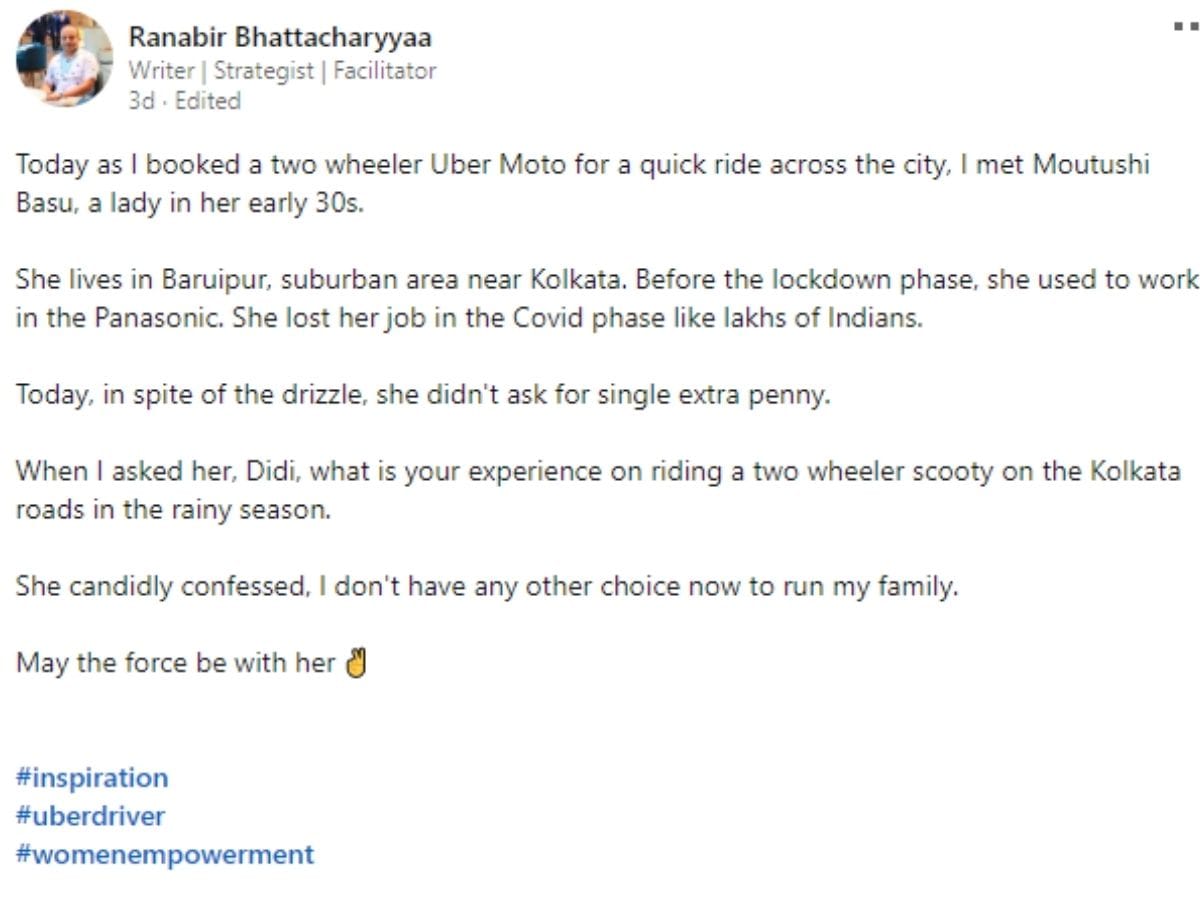Click the author name Ranabir Bhattacharyyaa
Screen dimensions: 1200x900
[280, 38]
